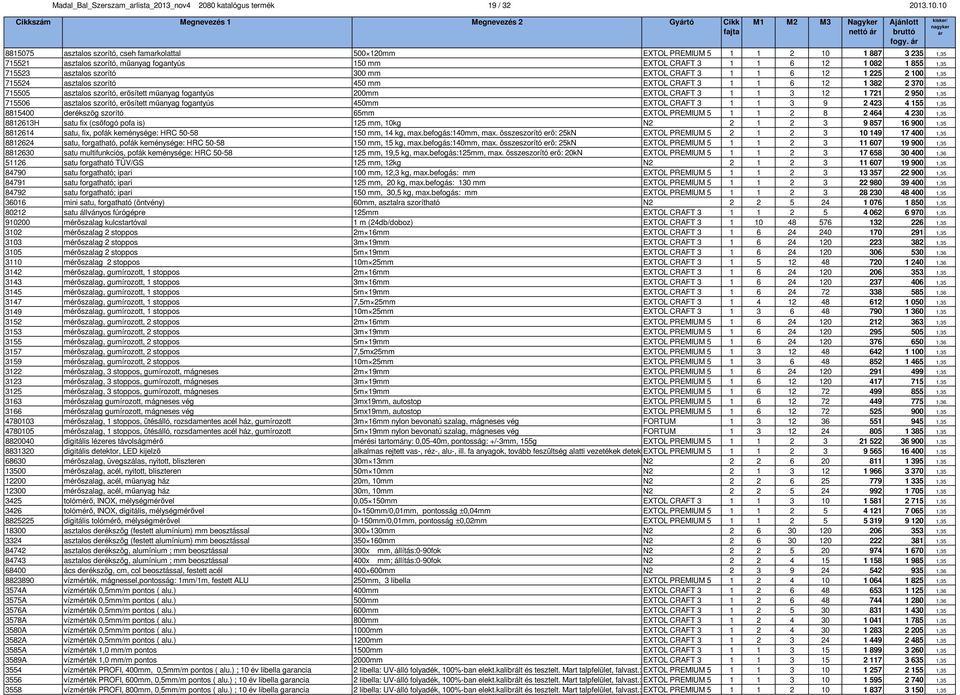Click the M3 value '576'
Viewport: 960px width, 695px height.
[x=825, y=222]
